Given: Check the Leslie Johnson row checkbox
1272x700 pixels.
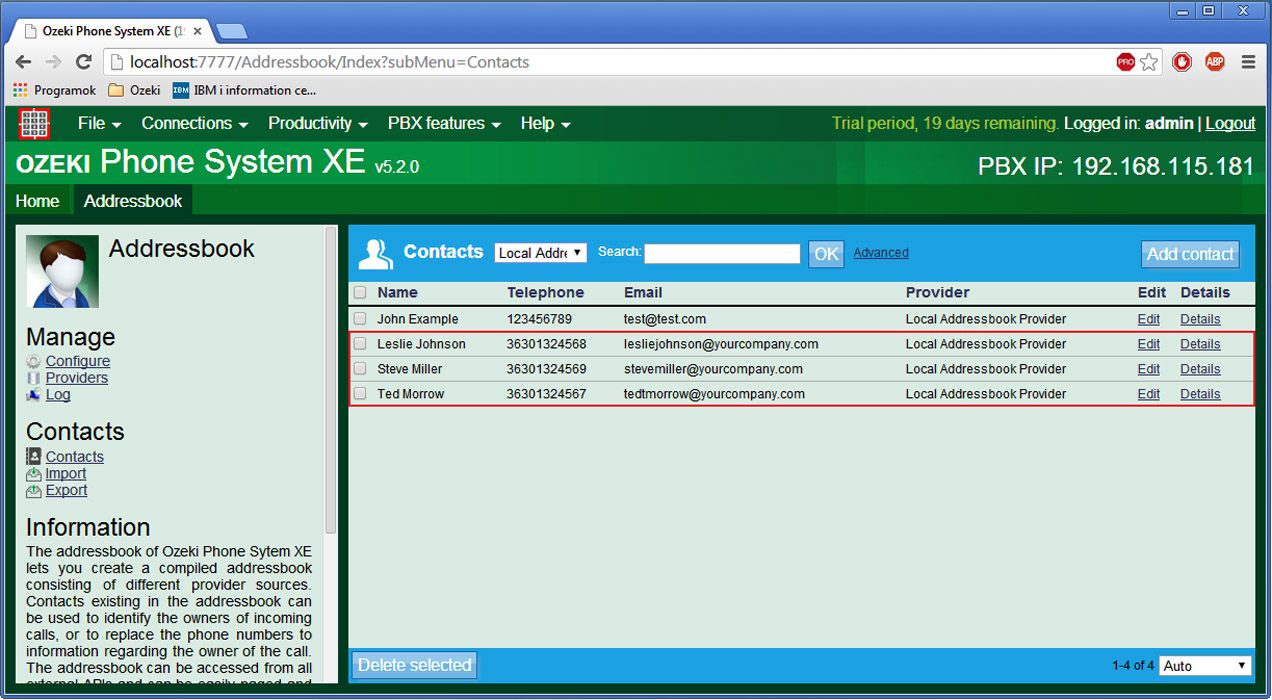Looking at the screenshot, I should coord(360,344).
